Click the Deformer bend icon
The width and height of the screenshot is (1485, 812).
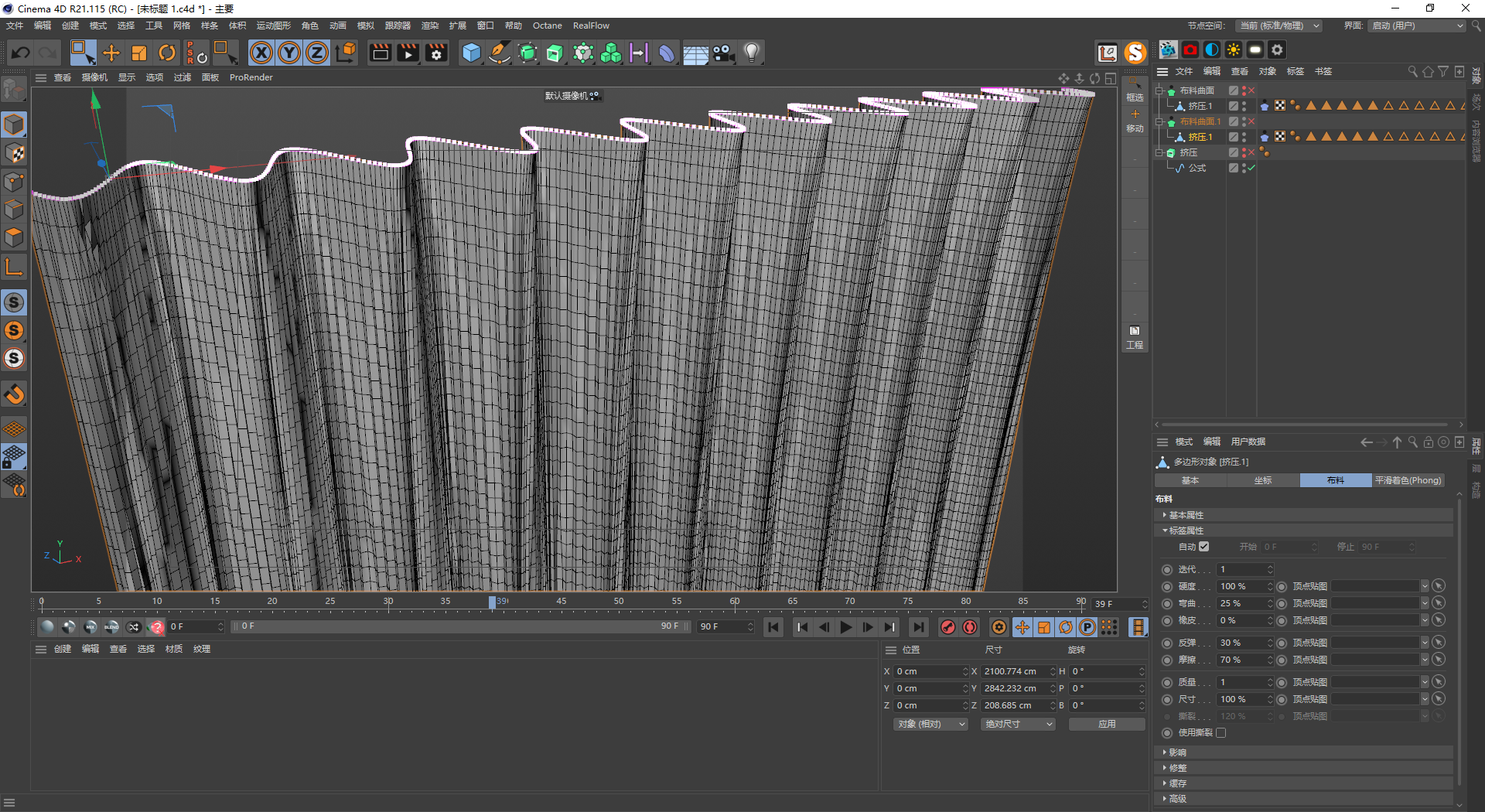pyautogui.click(x=667, y=53)
